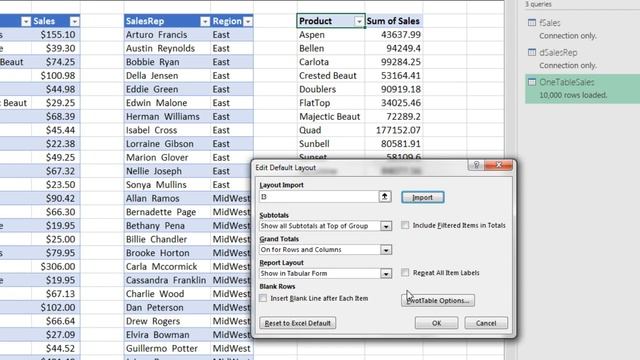This screenshot has height=360, width=640.
Task: Open the Report Layout dropdown
Action: tap(386, 273)
